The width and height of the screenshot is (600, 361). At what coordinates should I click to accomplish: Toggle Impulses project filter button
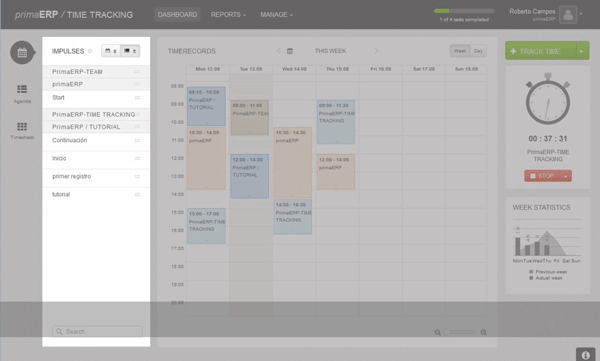(130, 51)
